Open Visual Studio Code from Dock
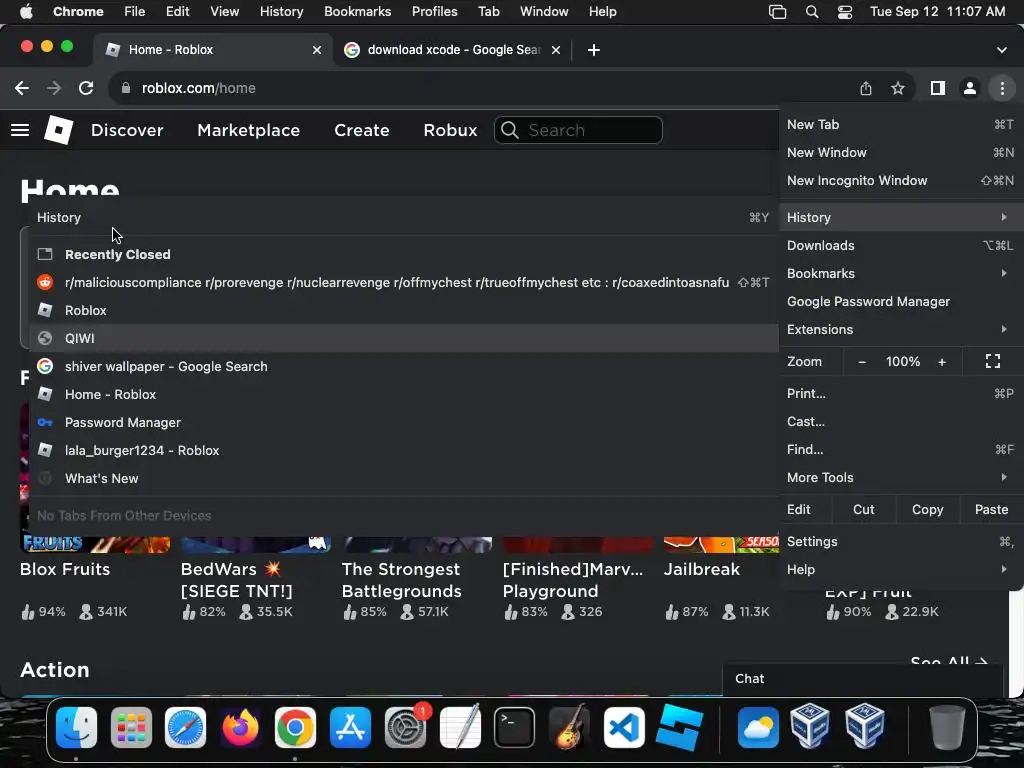 pyautogui.click(x=624, y=728)
